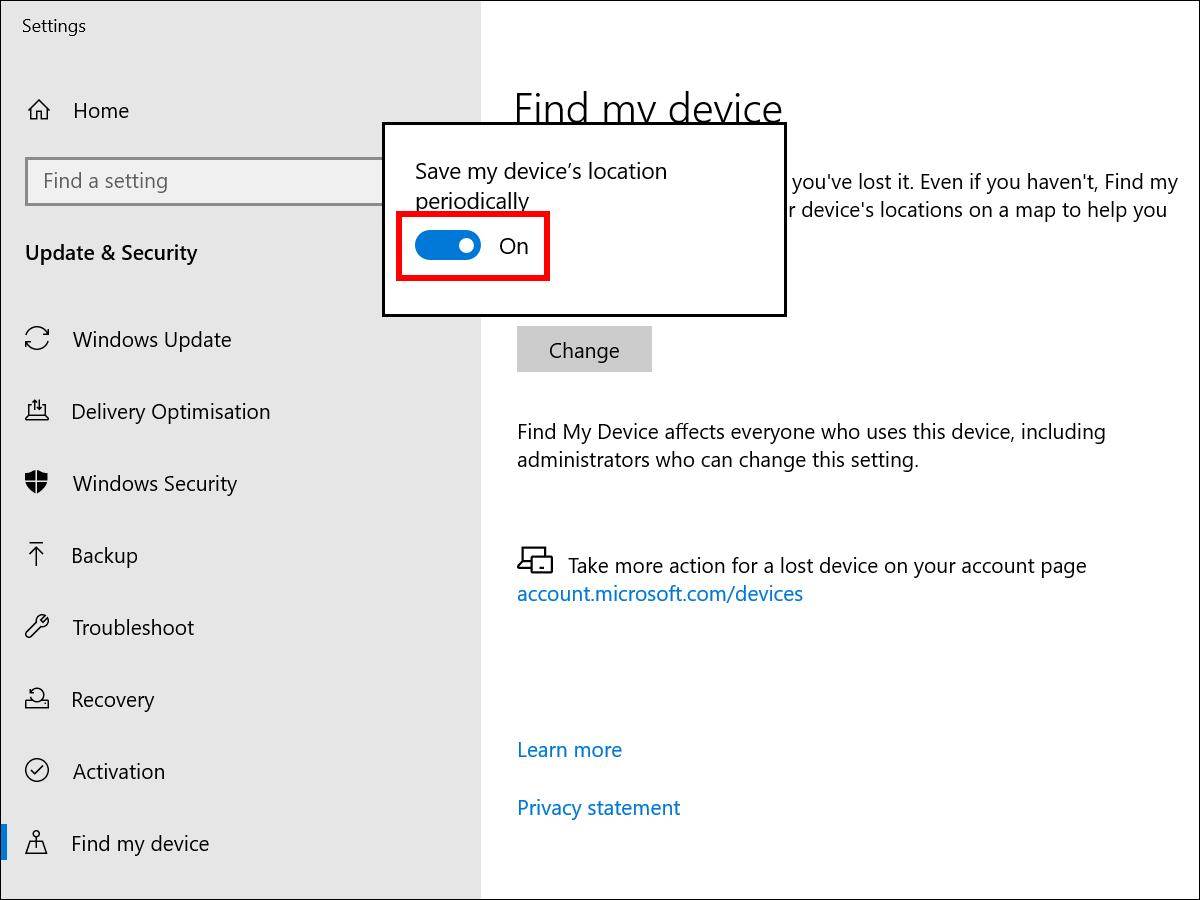This screenshot has height=900, width=1200.
Task: Click the devices icon beside Take more action
Action: [535, 560]
